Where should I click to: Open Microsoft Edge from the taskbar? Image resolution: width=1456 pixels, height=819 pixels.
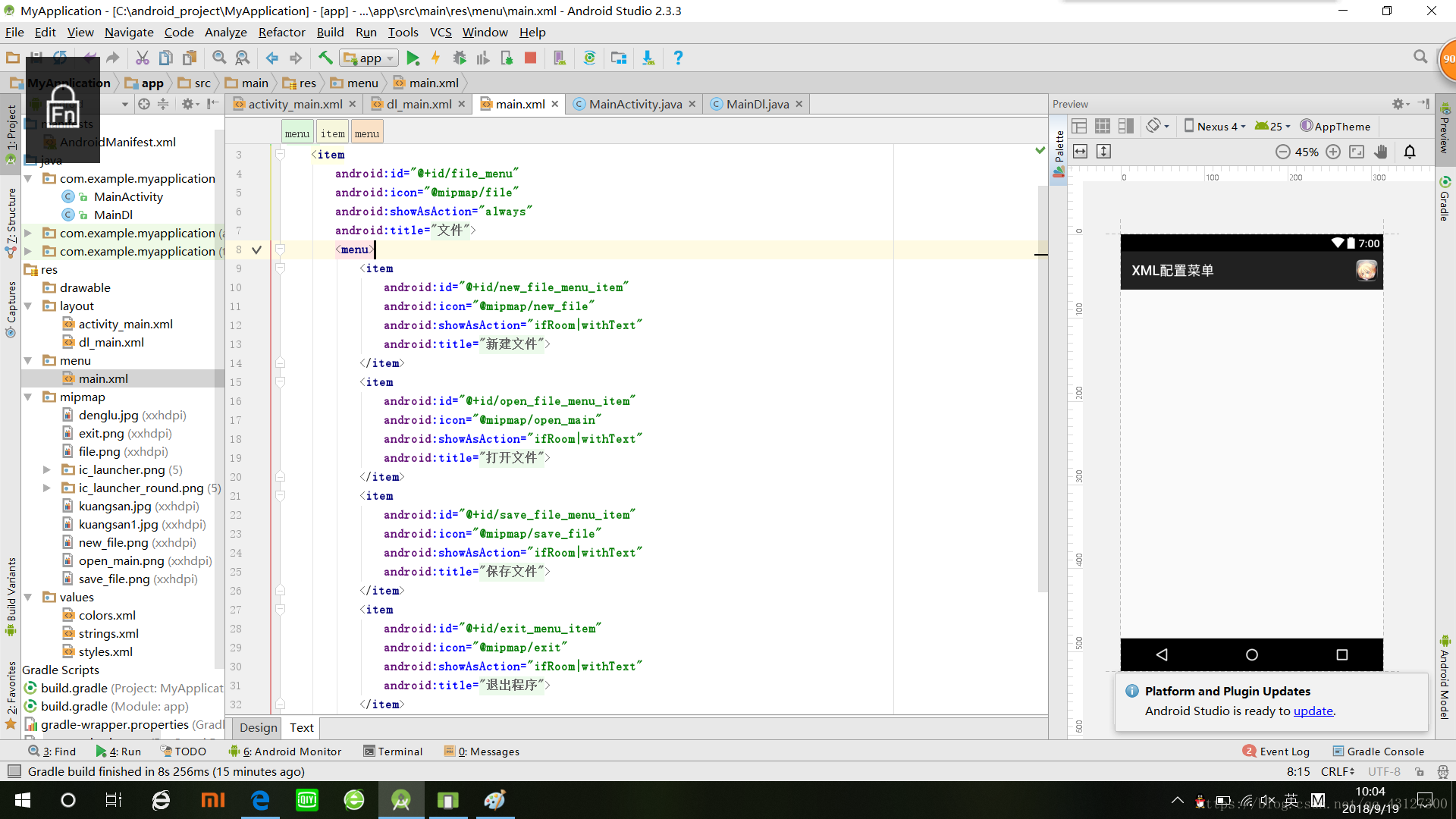[260, 800]
